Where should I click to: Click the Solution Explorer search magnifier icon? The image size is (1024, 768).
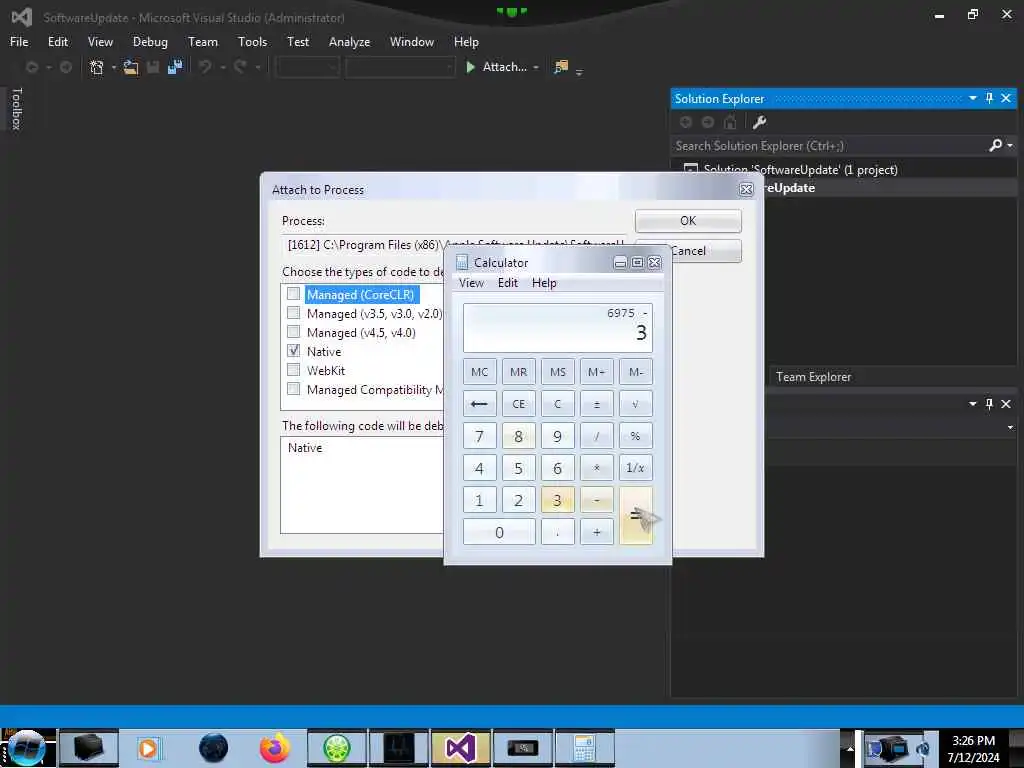[x=995, y=145]
